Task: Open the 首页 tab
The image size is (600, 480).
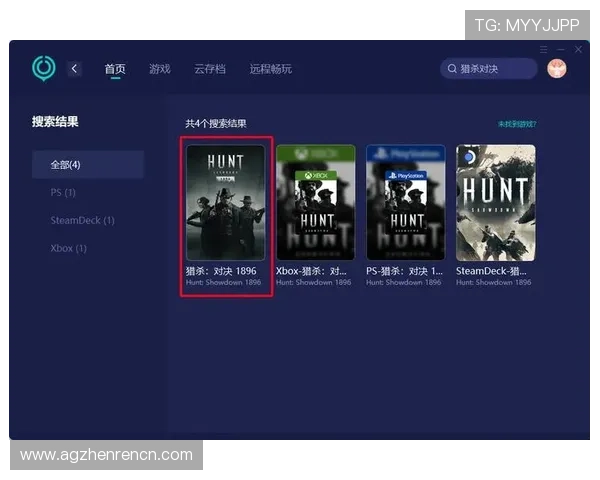Action: [115, 69]
